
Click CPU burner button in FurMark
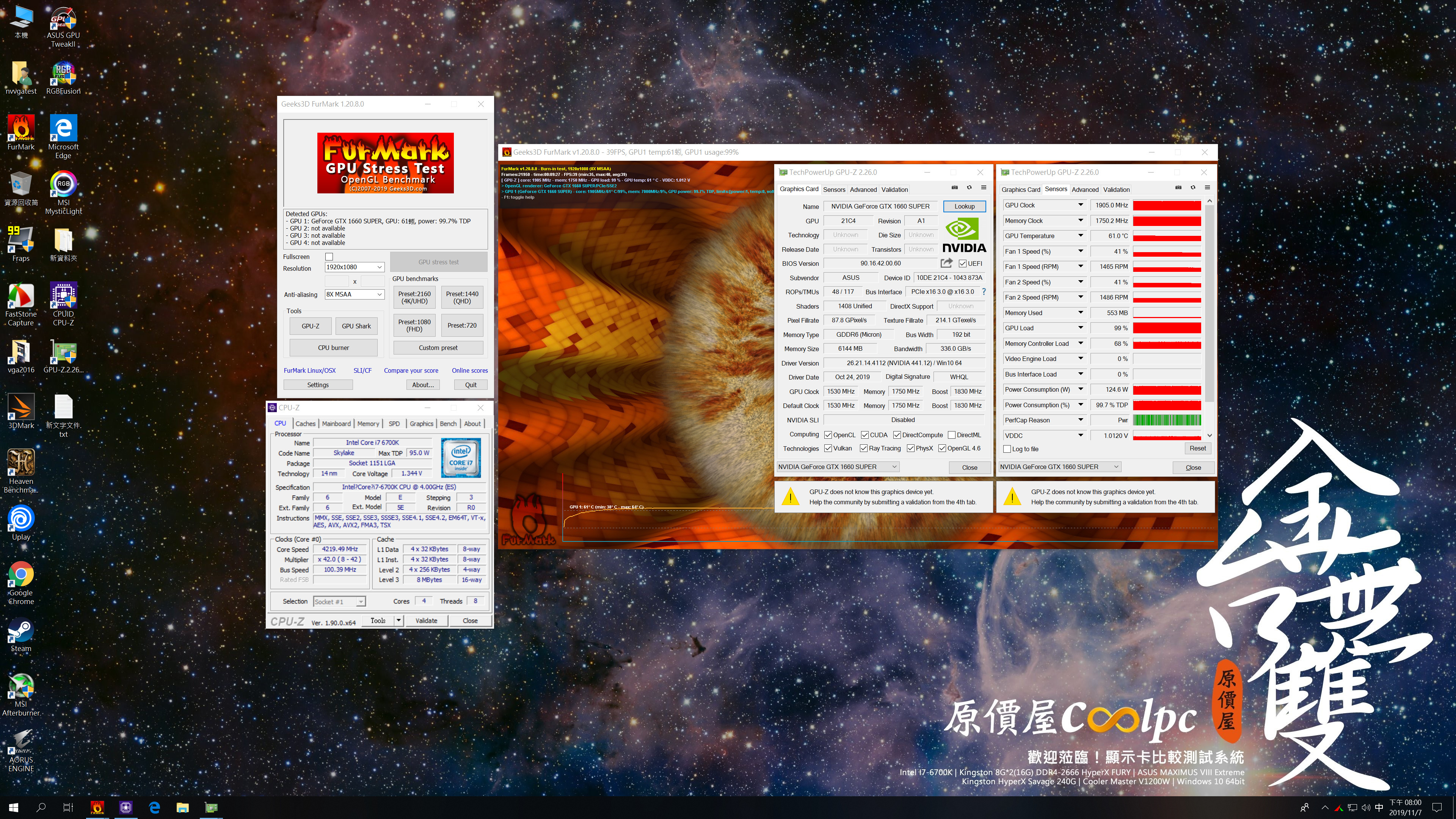click(x=334, y=348)
